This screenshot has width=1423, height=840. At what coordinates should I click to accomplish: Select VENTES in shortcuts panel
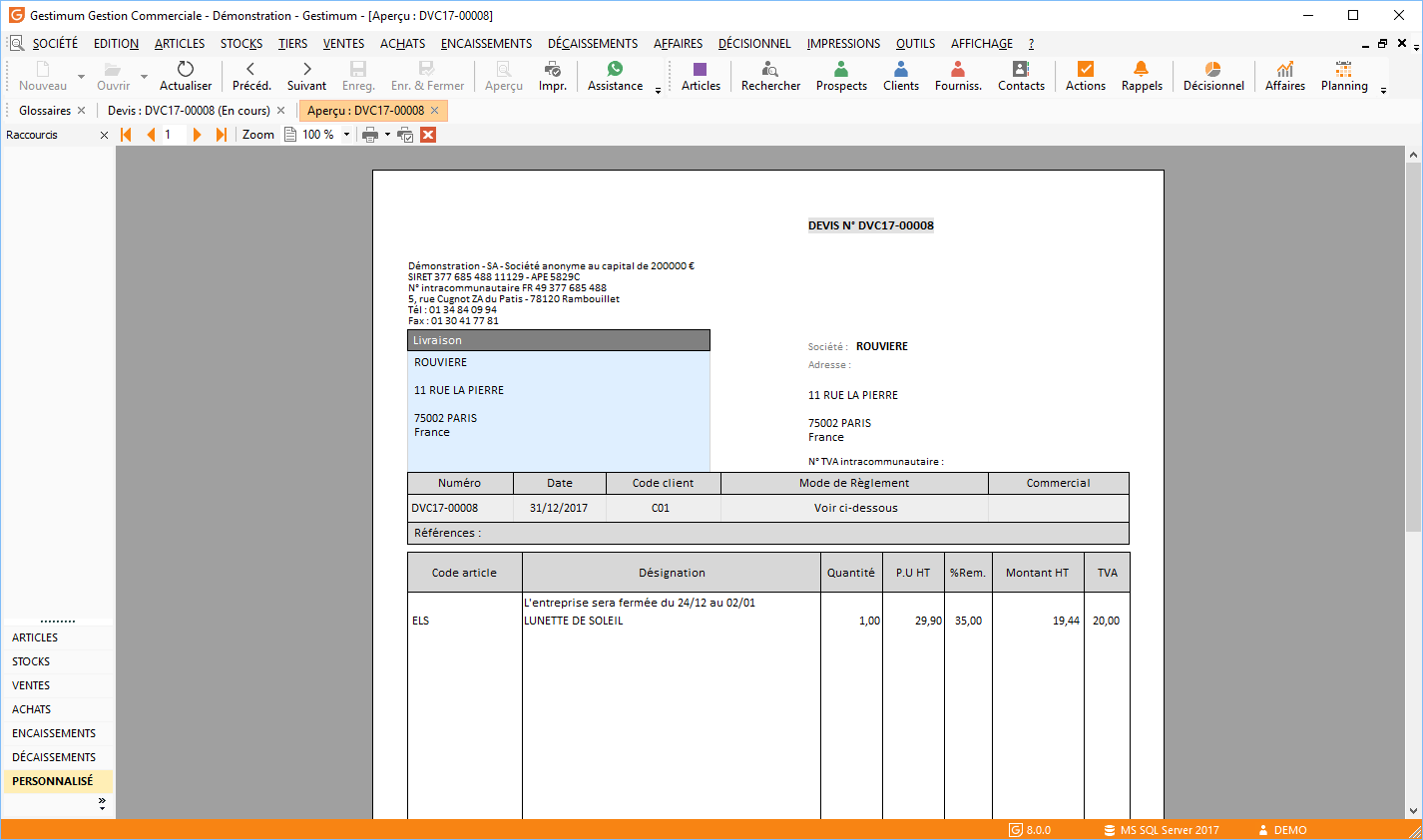pyautogui.click(x=57, y=685)
